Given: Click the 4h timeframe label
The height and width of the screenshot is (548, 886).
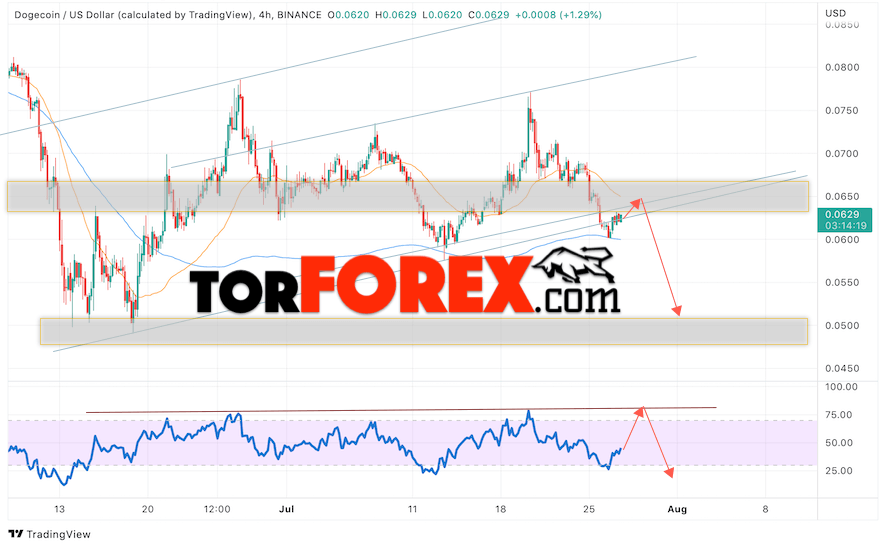Looking at the screenshot, I should tap(263, 15).
